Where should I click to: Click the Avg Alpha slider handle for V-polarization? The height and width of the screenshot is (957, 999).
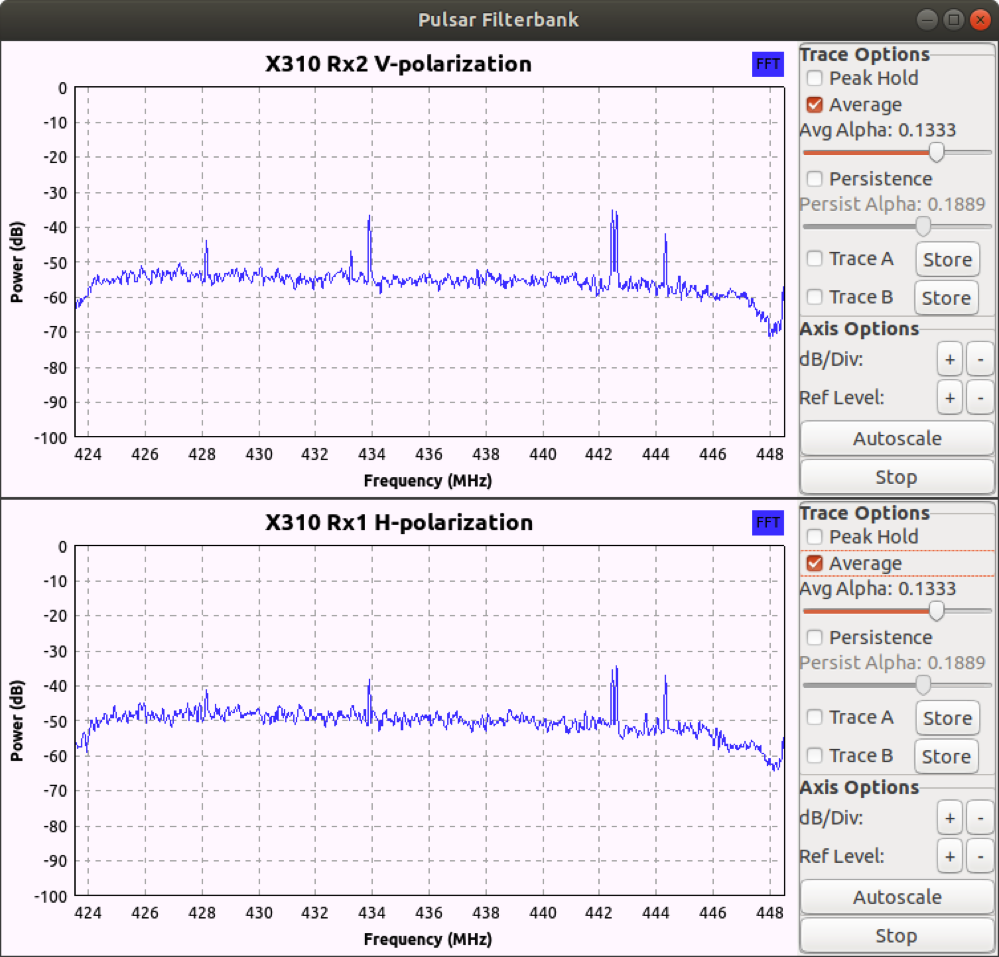pos(936,152)
